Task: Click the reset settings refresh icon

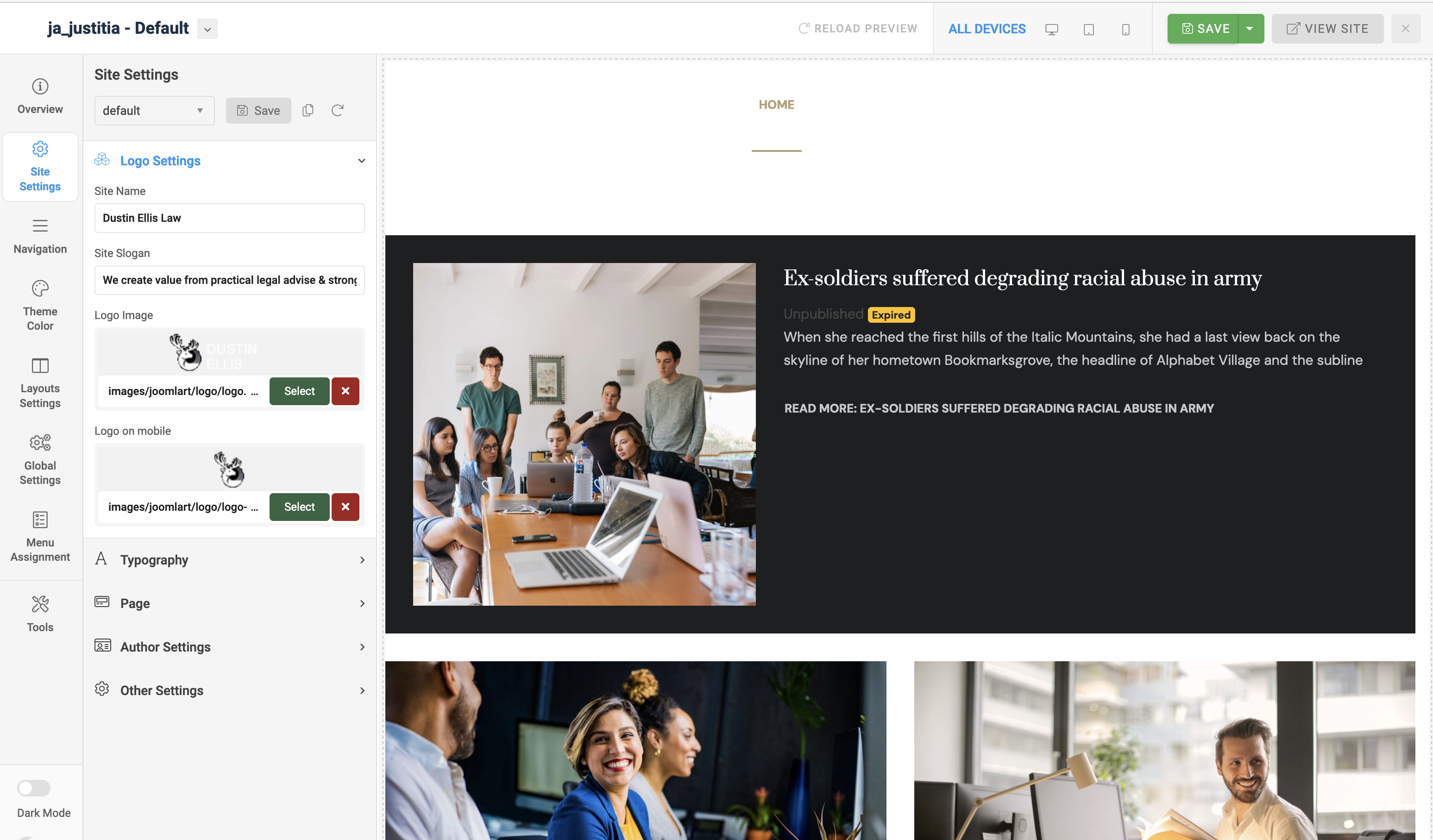Action: [337, 110]
